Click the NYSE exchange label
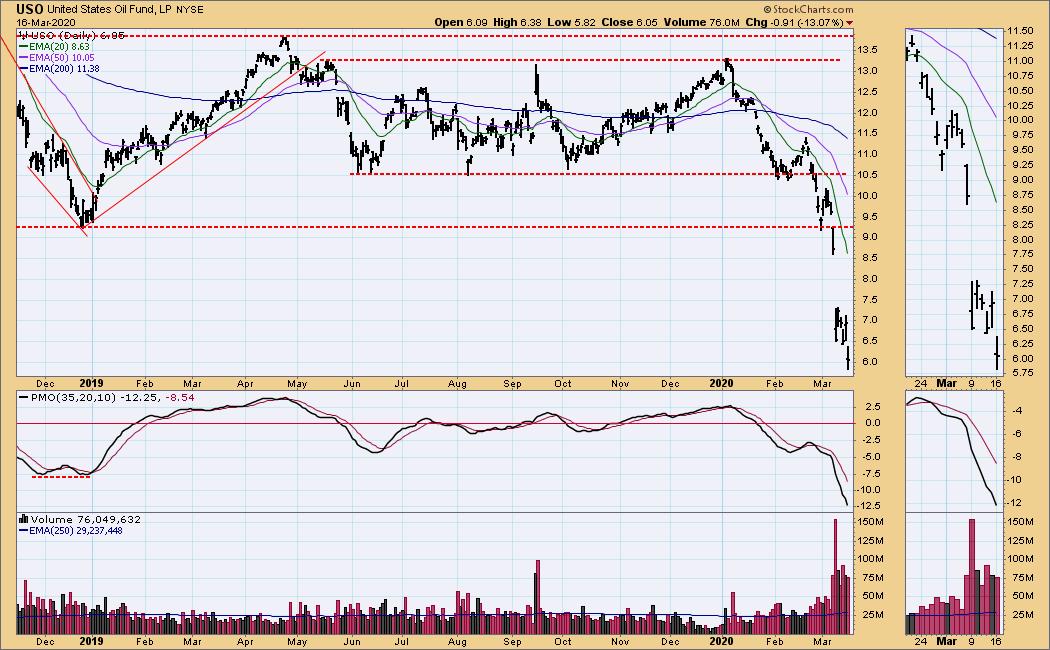 [190, 10]
